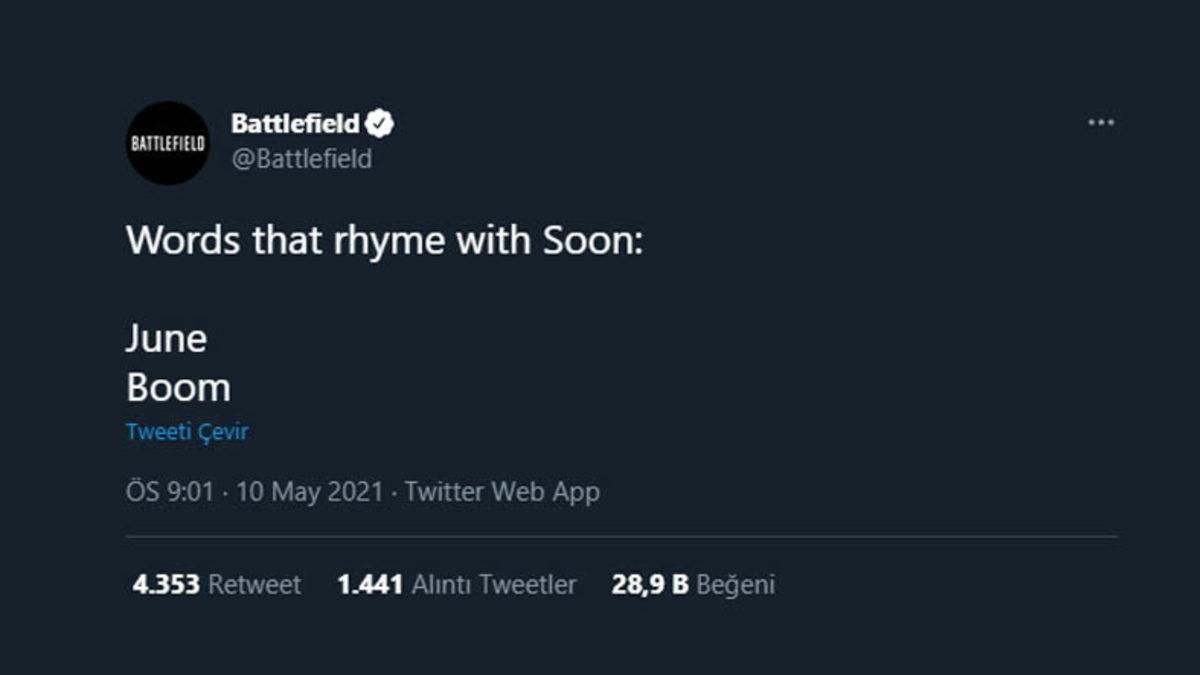
Task: Open the three-dot more options menu
Action: (1100, 123)
